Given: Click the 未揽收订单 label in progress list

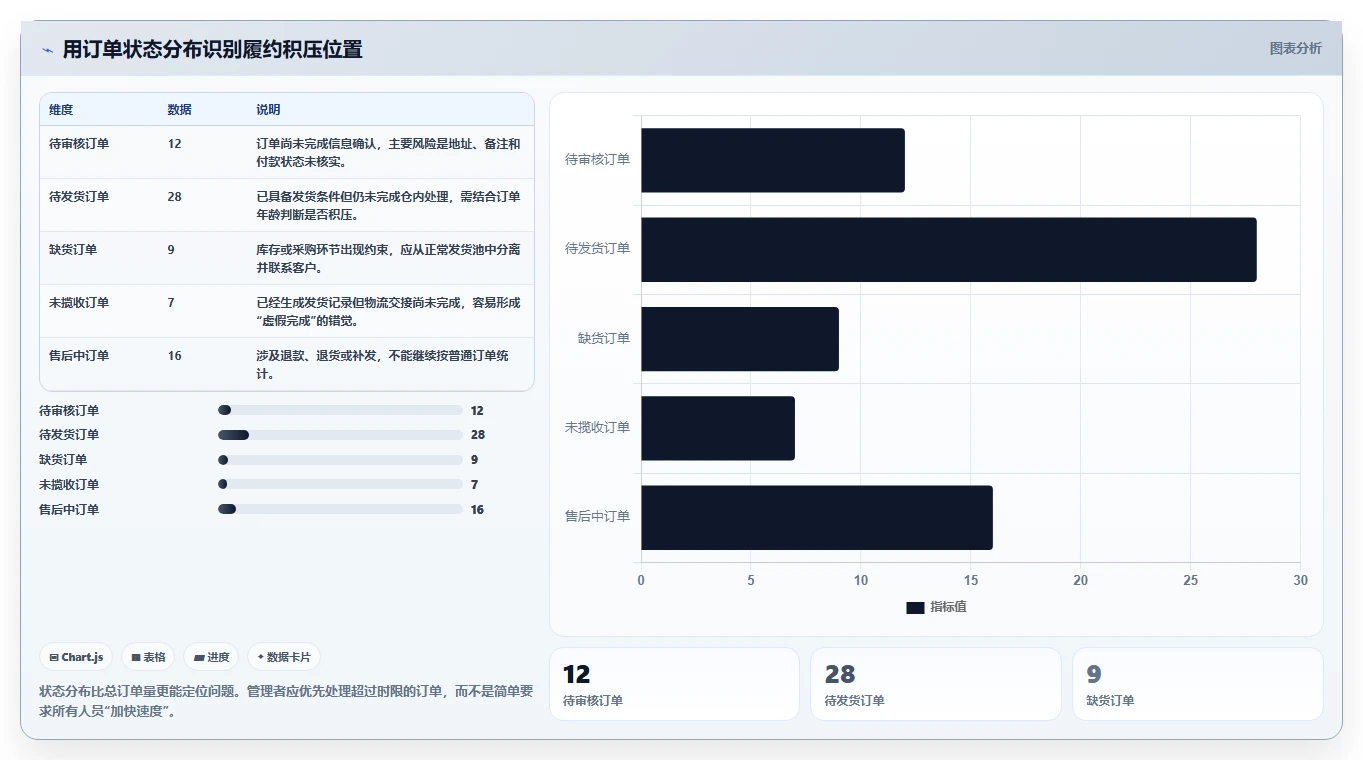Looking at the screenshot, I should 69,485.
